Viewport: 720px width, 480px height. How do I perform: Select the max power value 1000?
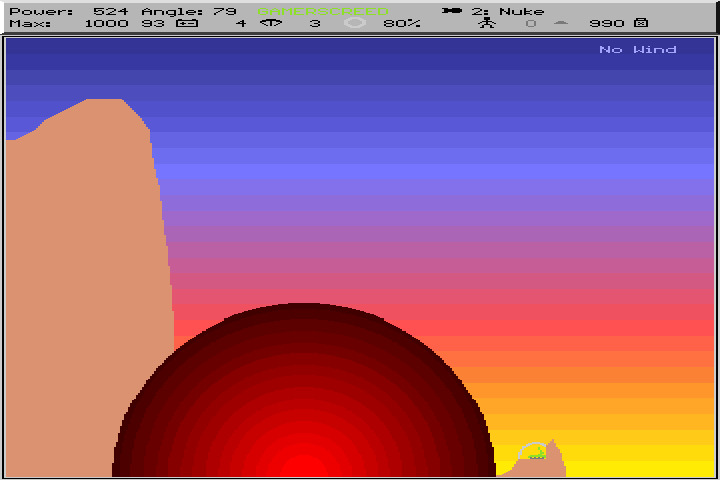point(107,23)
